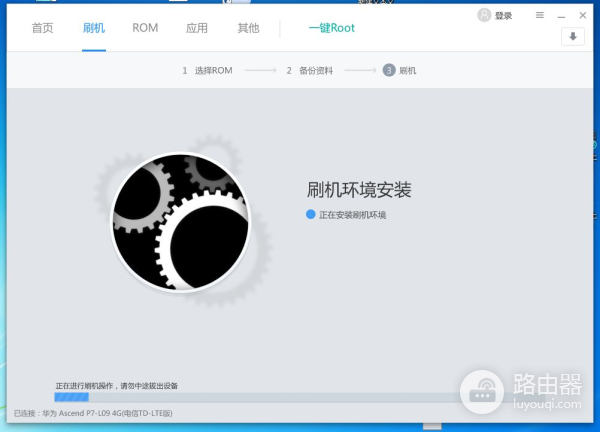Select the 其他 tab
The image size is (600, 432).
248,28
